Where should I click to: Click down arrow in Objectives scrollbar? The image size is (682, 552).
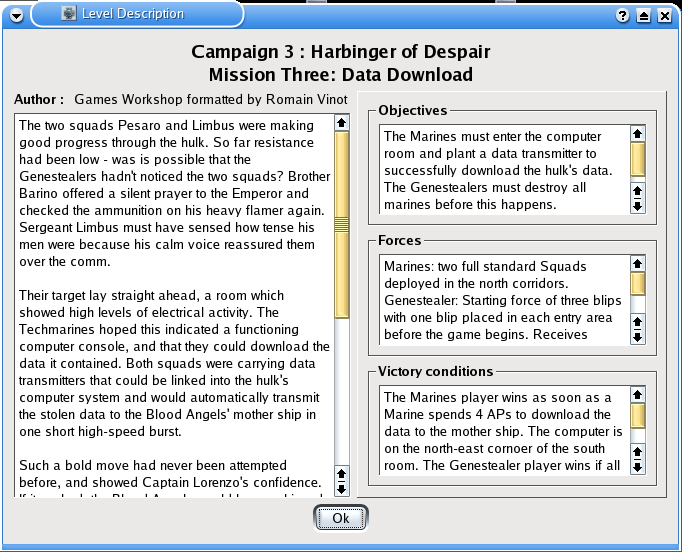638,205
